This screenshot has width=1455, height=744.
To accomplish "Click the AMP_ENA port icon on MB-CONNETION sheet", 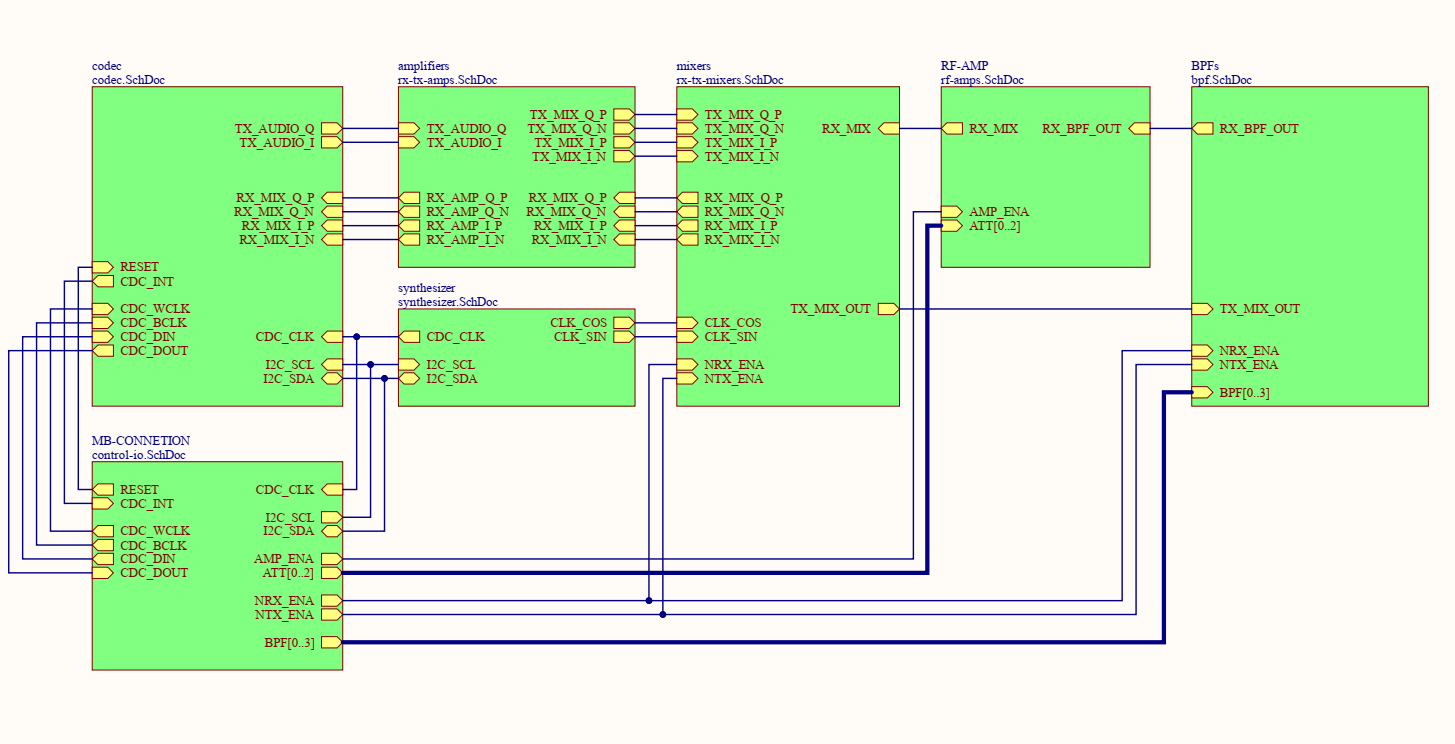I will (331, 559).
